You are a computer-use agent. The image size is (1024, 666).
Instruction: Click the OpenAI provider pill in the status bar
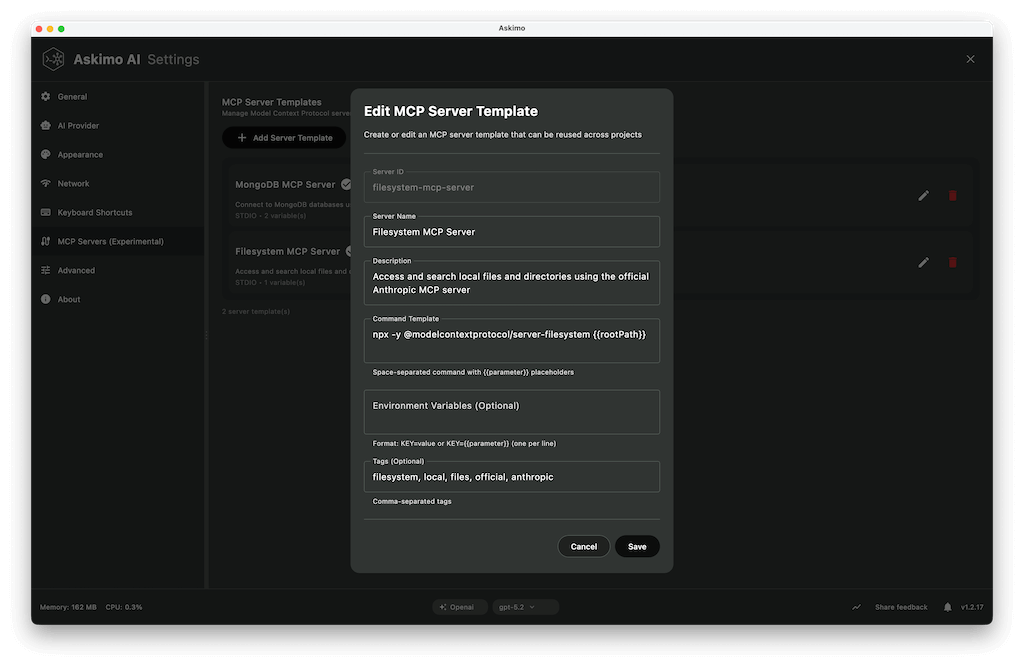point(459,606)
